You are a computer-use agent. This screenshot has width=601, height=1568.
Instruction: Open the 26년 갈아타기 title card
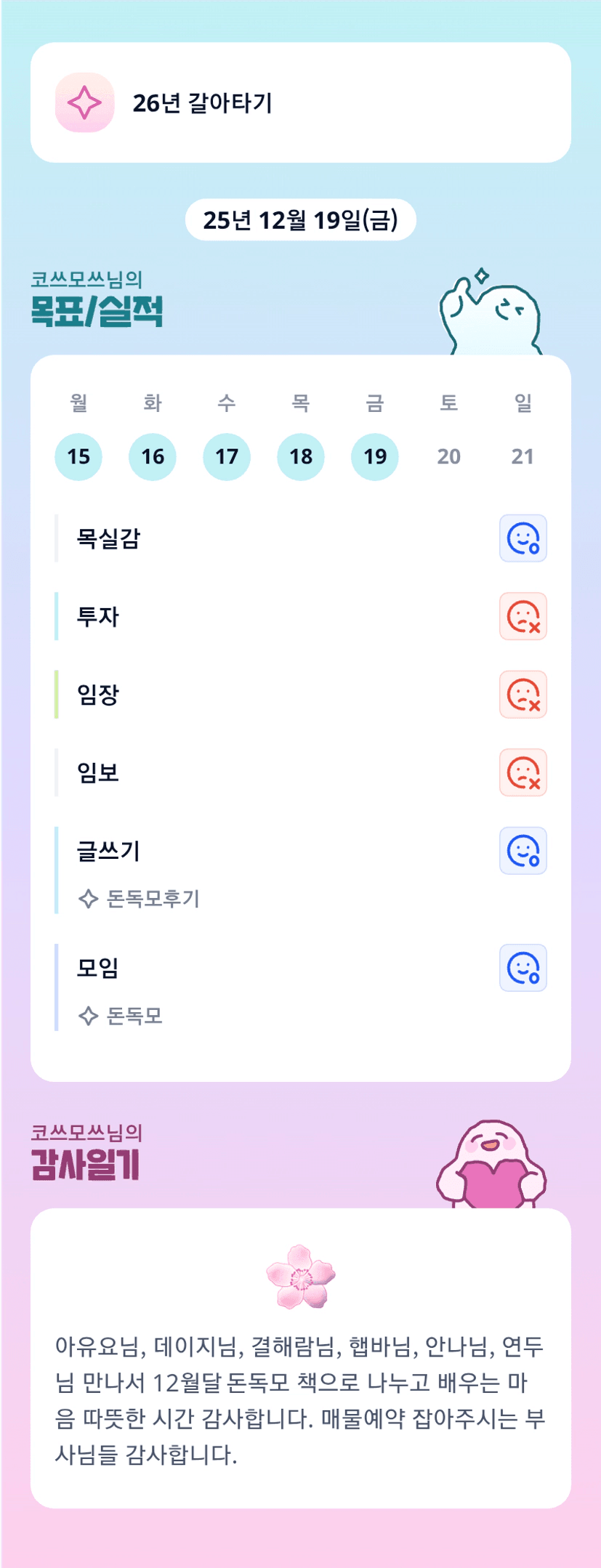(300, 102)
